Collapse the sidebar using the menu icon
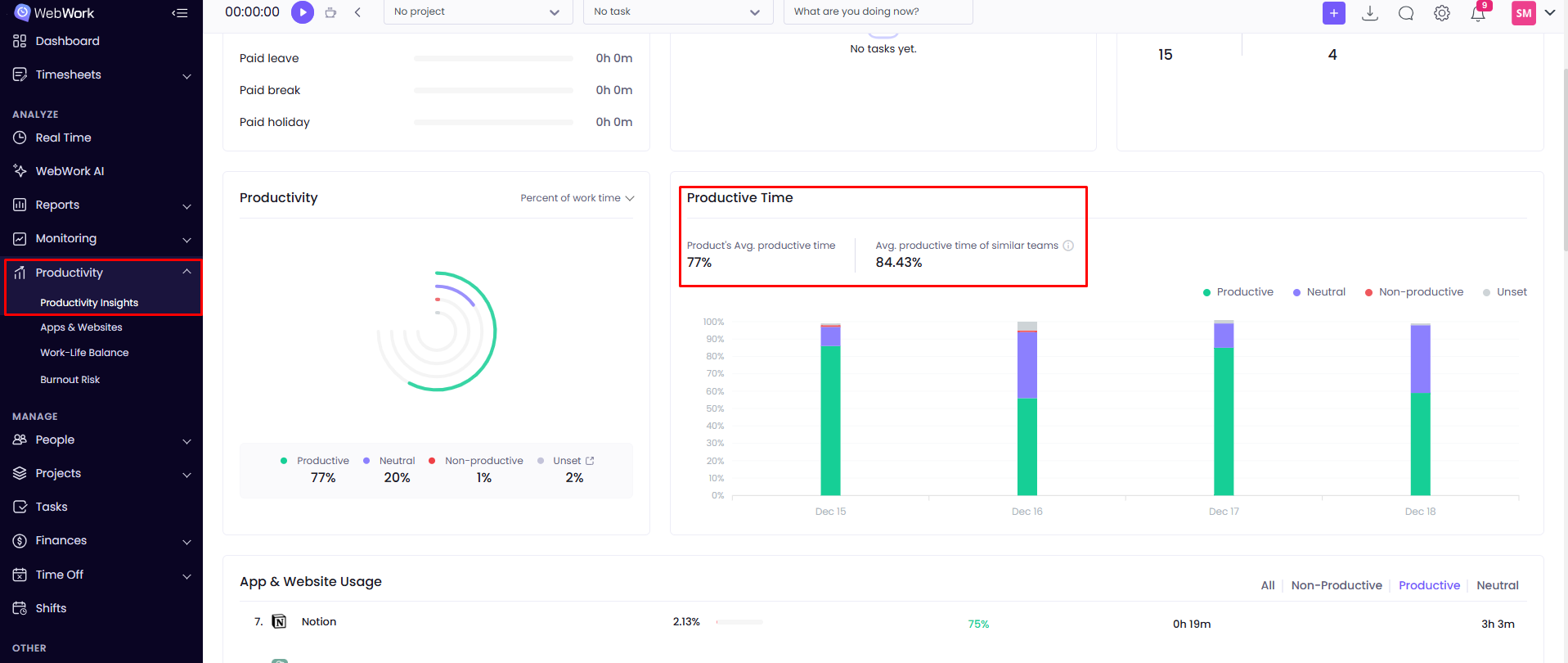 pyautogui.click(x=180, y=13)
